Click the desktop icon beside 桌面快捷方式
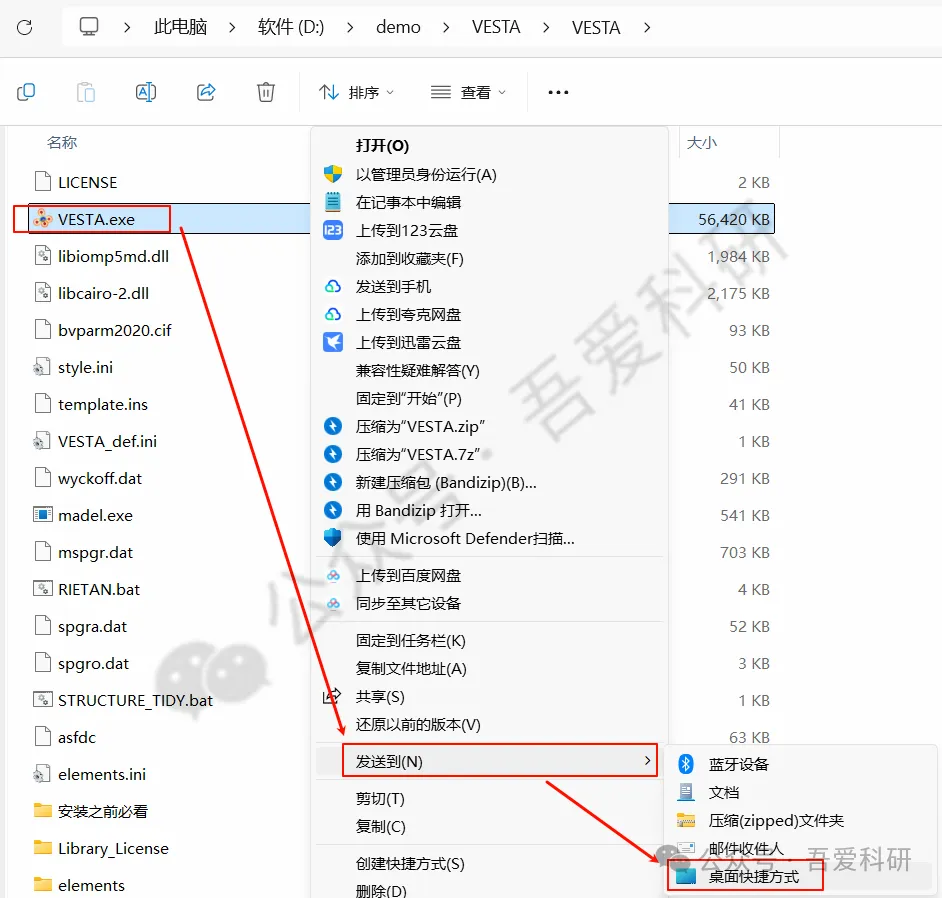 pos(685,876)
